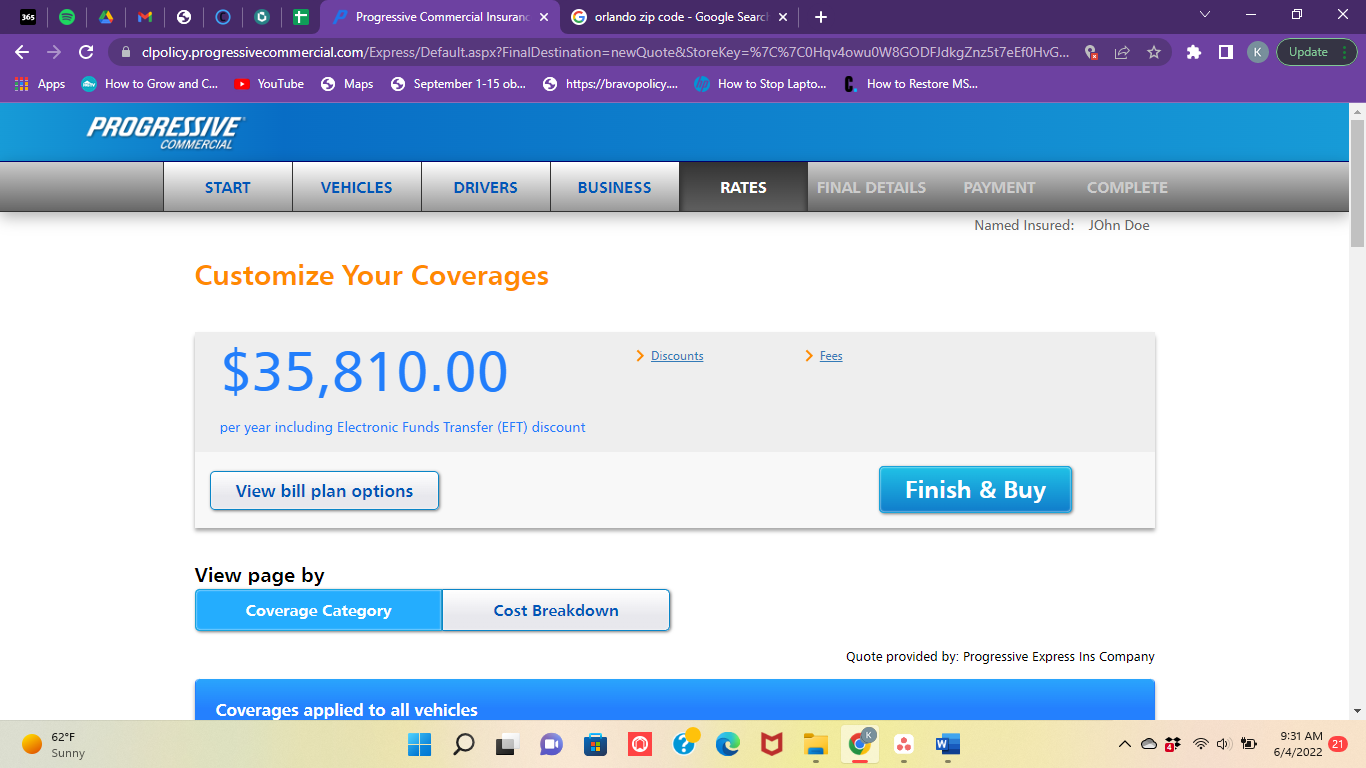Open McAfee from the taskbar
1366x768 pixels.
pyautogui.click(x=771, y=744)
